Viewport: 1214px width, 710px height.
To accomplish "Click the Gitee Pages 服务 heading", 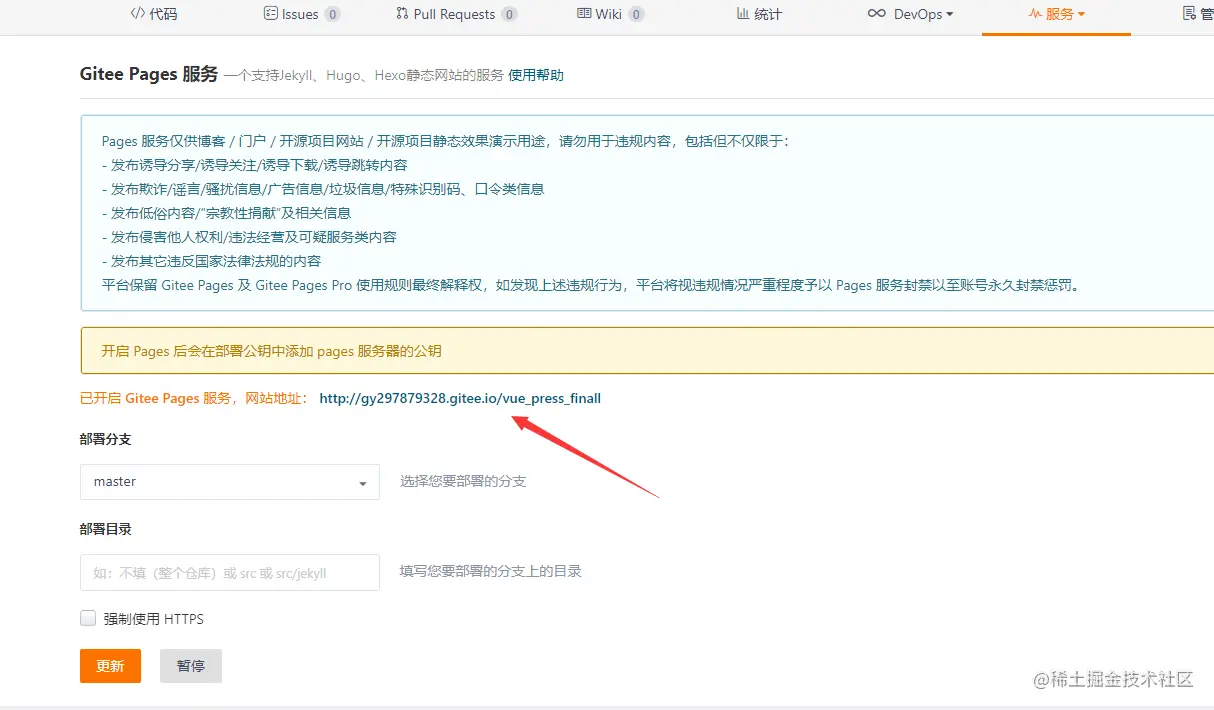I will (149, 74).
